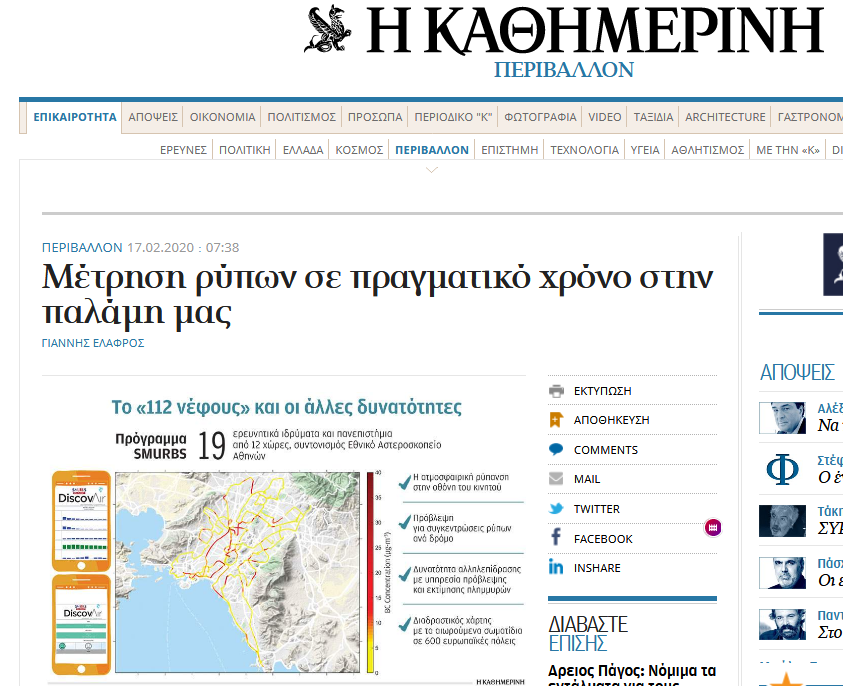Select ΕΠΙΣΤΗΜΗ in the submenu
843x686 pixels.
pyautogui.click(x=509, y=150)
